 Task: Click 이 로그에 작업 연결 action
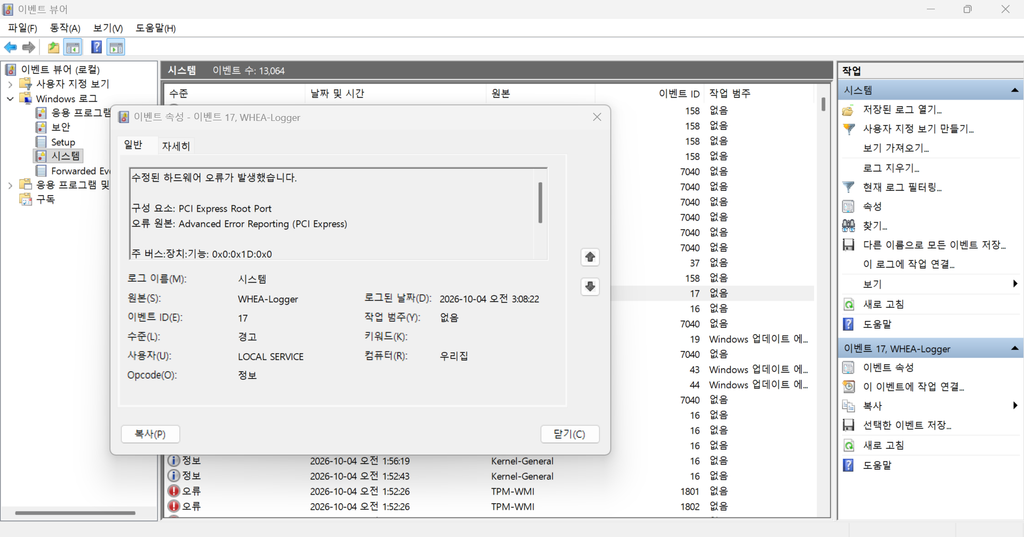pyautogui.click(x=908, y=265)
